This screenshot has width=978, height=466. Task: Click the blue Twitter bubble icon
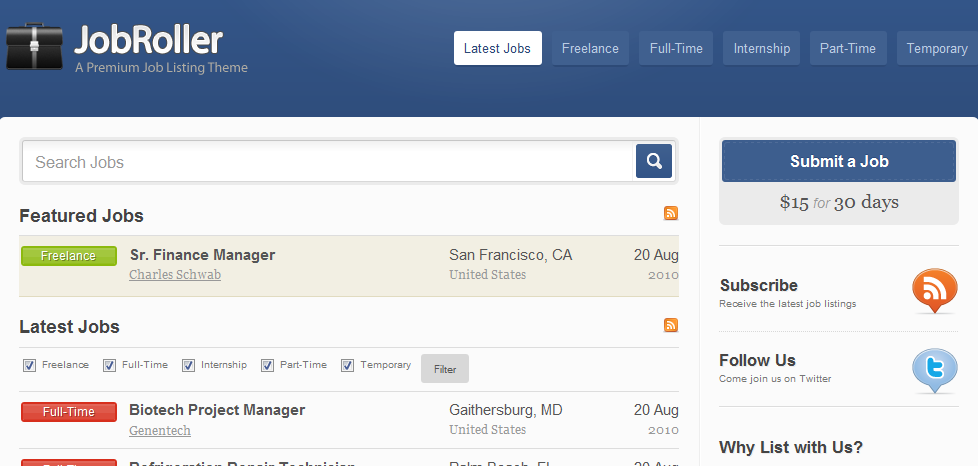click(x=934, y=371)
